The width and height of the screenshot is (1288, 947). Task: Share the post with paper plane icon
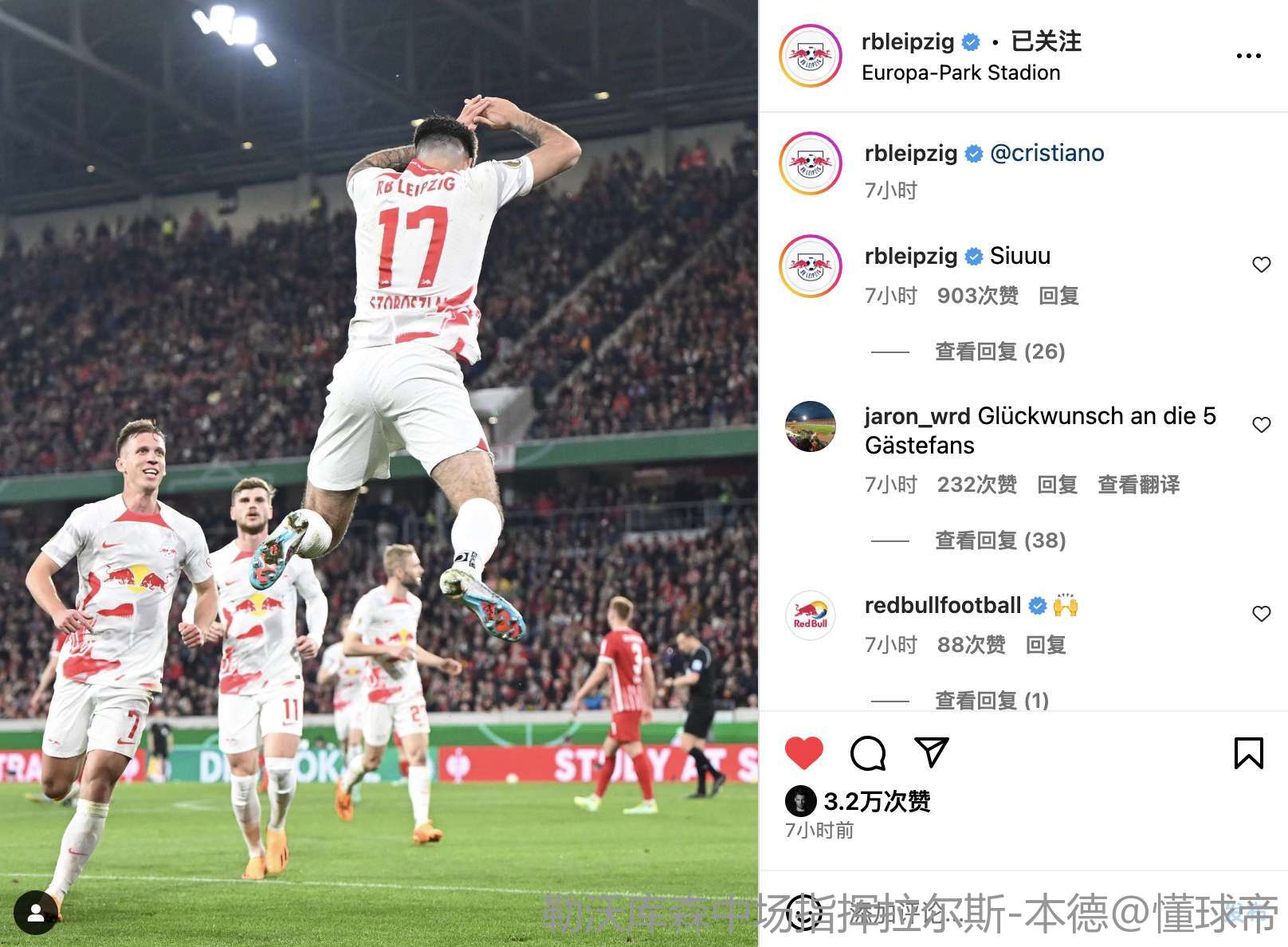pos(931,752)
